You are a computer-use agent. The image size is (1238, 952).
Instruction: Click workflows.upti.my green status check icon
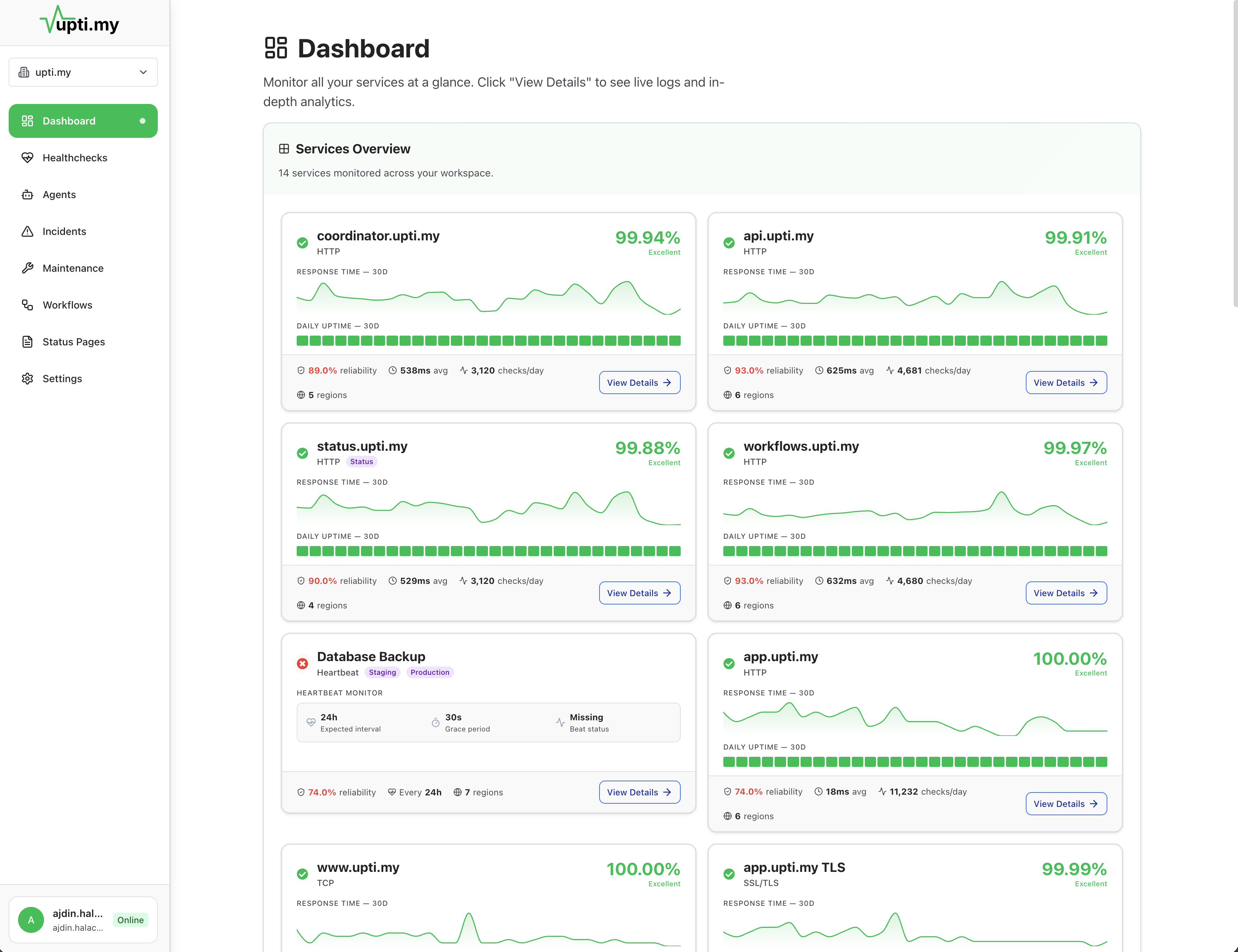tap(729, 453)
